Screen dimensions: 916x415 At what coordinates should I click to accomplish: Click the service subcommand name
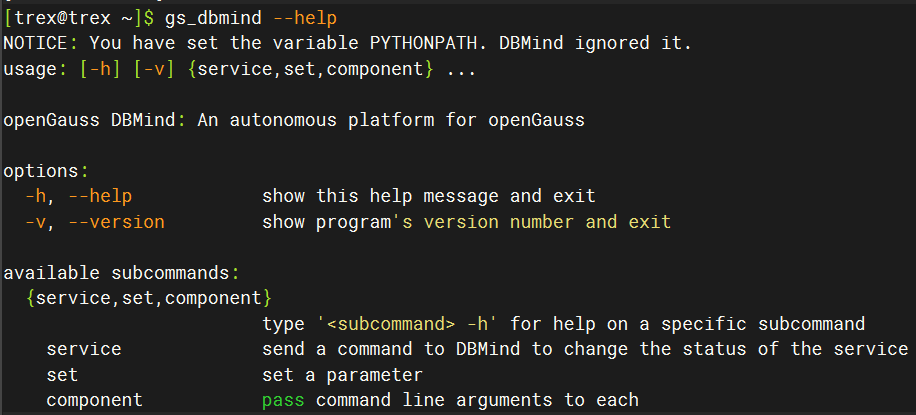tap(83, 349)
